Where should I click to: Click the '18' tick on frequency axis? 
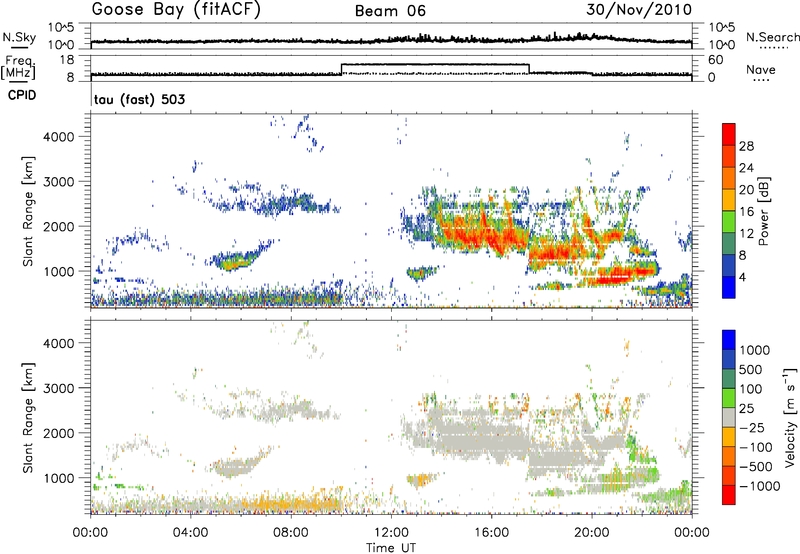[67, 60]
